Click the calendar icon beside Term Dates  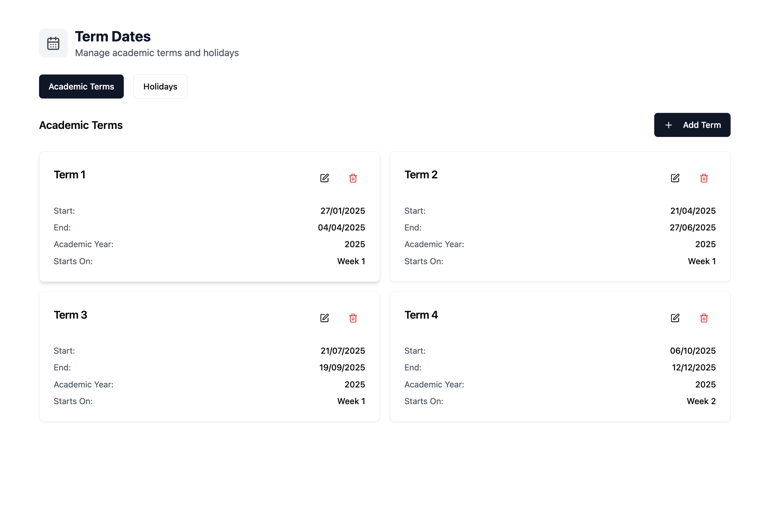[x=53, y=43]
